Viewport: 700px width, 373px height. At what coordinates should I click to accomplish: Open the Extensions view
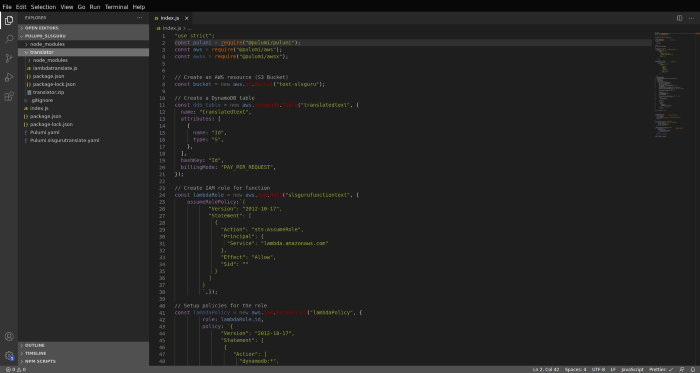8,96
